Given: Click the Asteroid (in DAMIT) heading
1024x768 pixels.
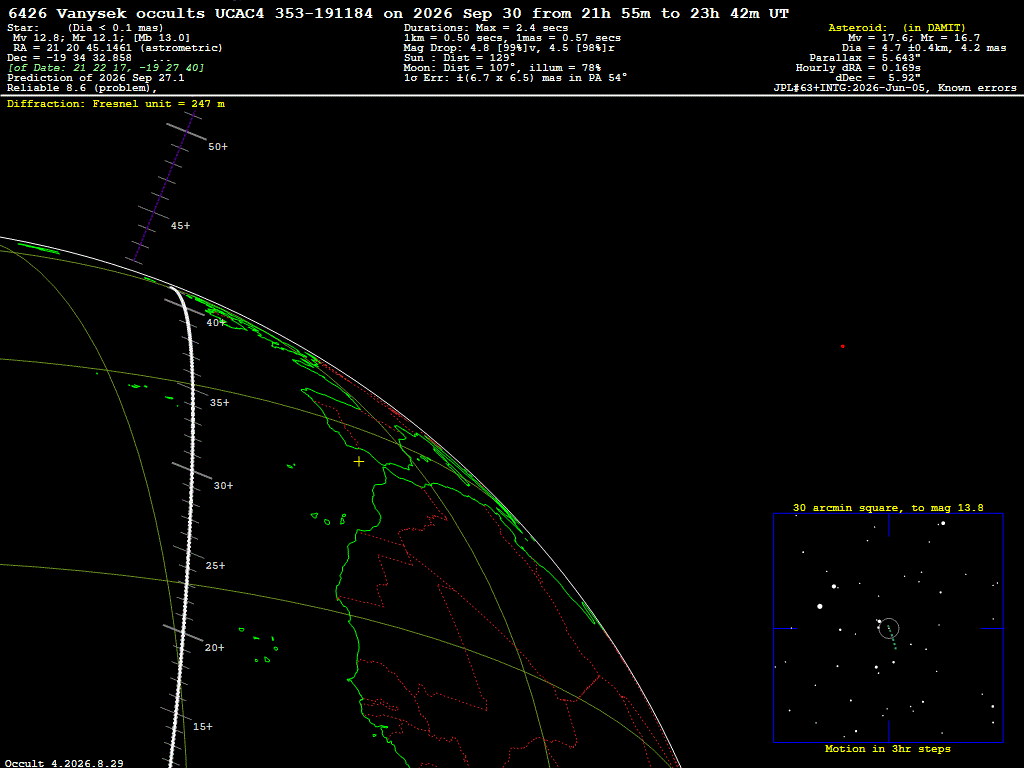Looking at the screenshot, I should point(897,28).
